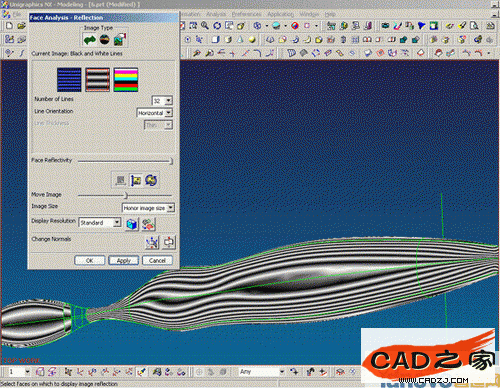Viewport: 500px width, 388px height.
Task: Select the colored lines stripe pattern
Action: coord(126,80)
